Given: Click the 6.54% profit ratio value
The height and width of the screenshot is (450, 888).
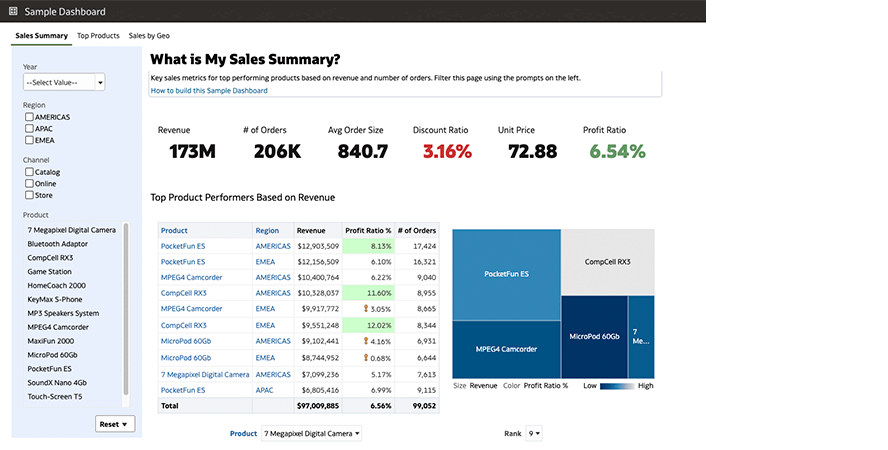Looking at the screenshot, I should point(617,152).
